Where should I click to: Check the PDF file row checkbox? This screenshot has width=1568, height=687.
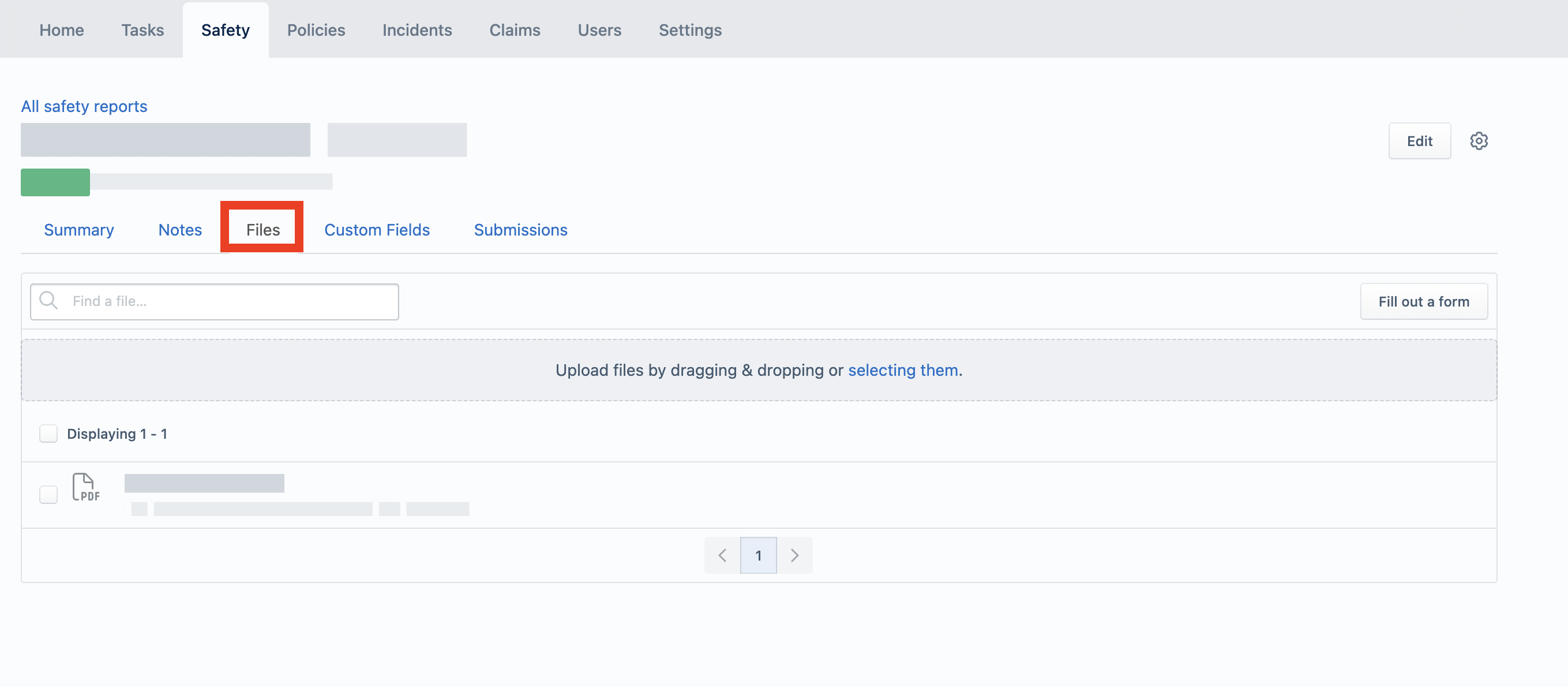pos(48,495)
